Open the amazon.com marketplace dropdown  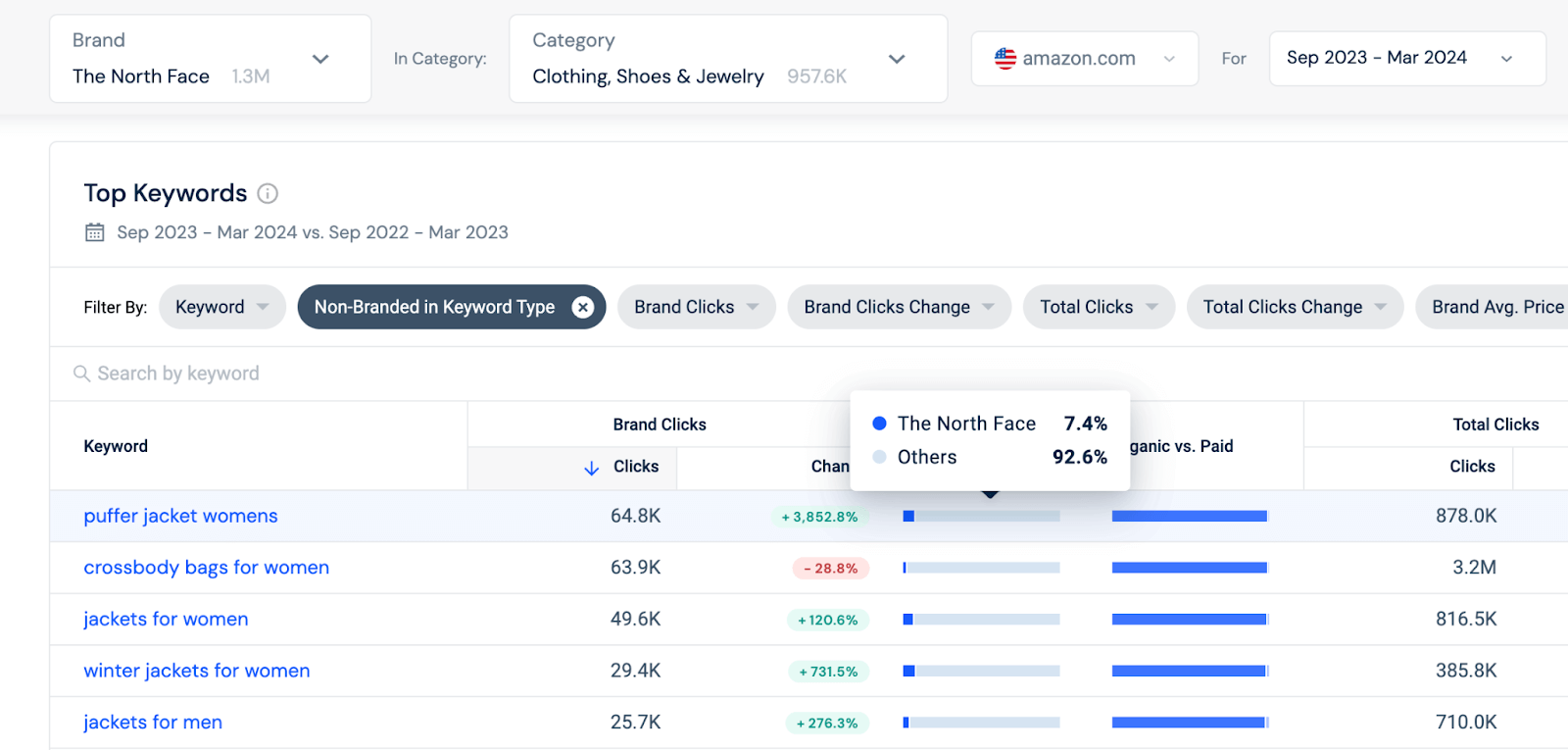click(1085, 59)
